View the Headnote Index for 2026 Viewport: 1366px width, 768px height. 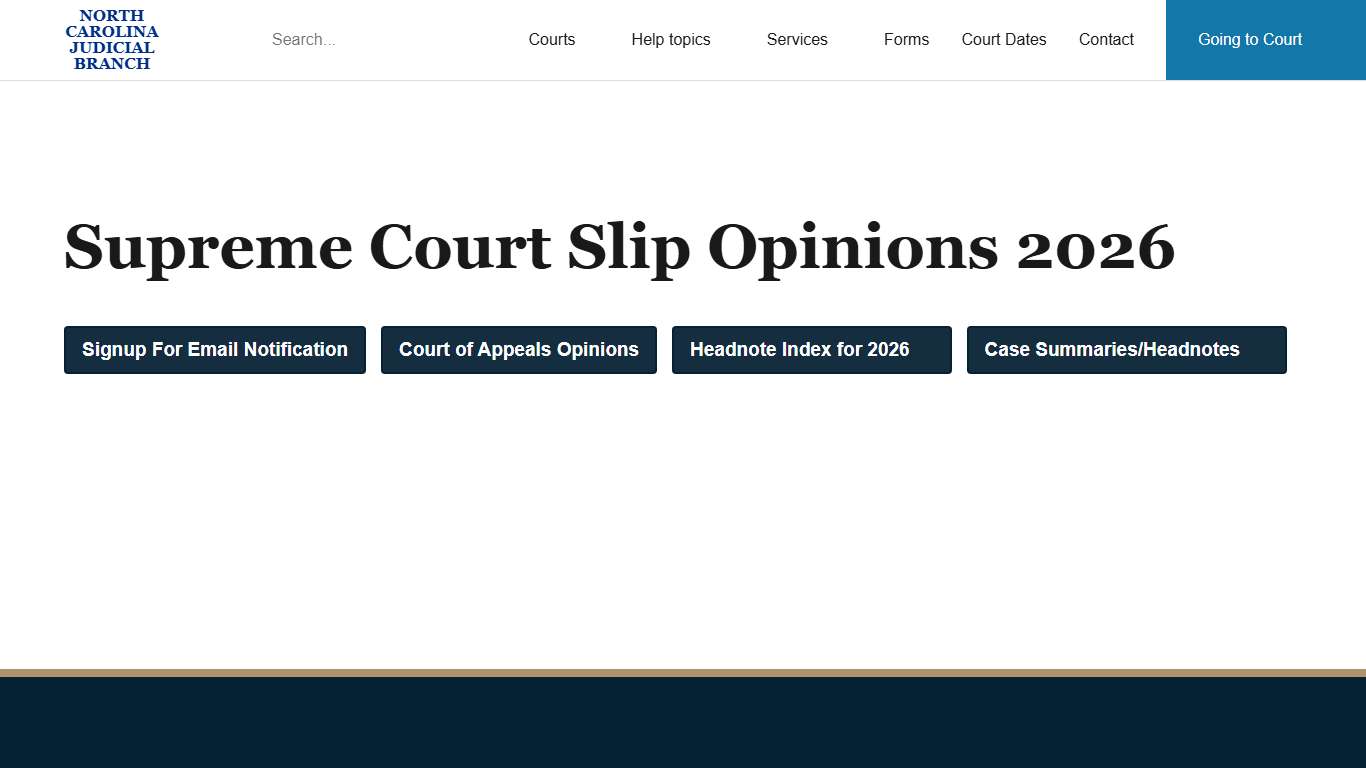coord(811,350)
